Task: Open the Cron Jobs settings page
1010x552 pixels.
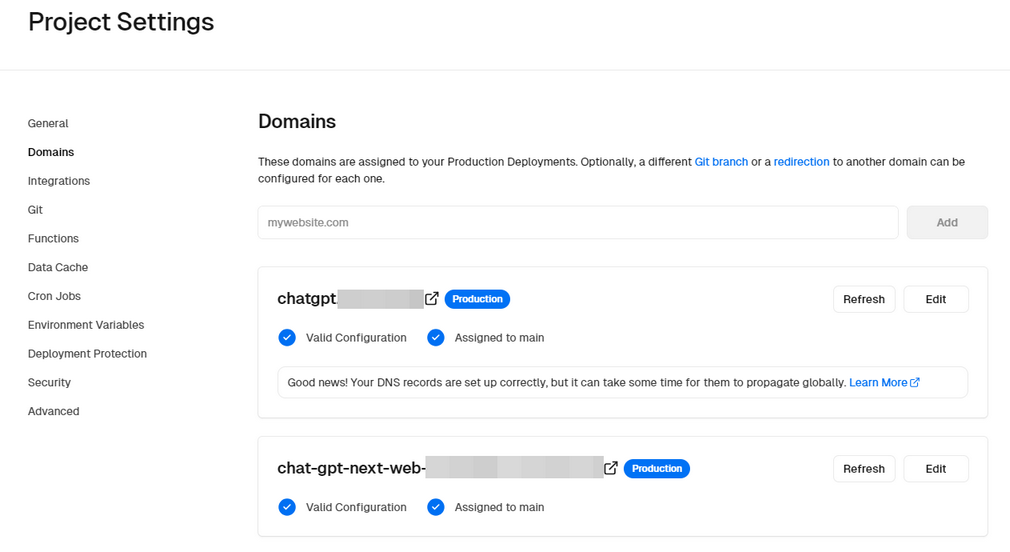Action: 54,296
